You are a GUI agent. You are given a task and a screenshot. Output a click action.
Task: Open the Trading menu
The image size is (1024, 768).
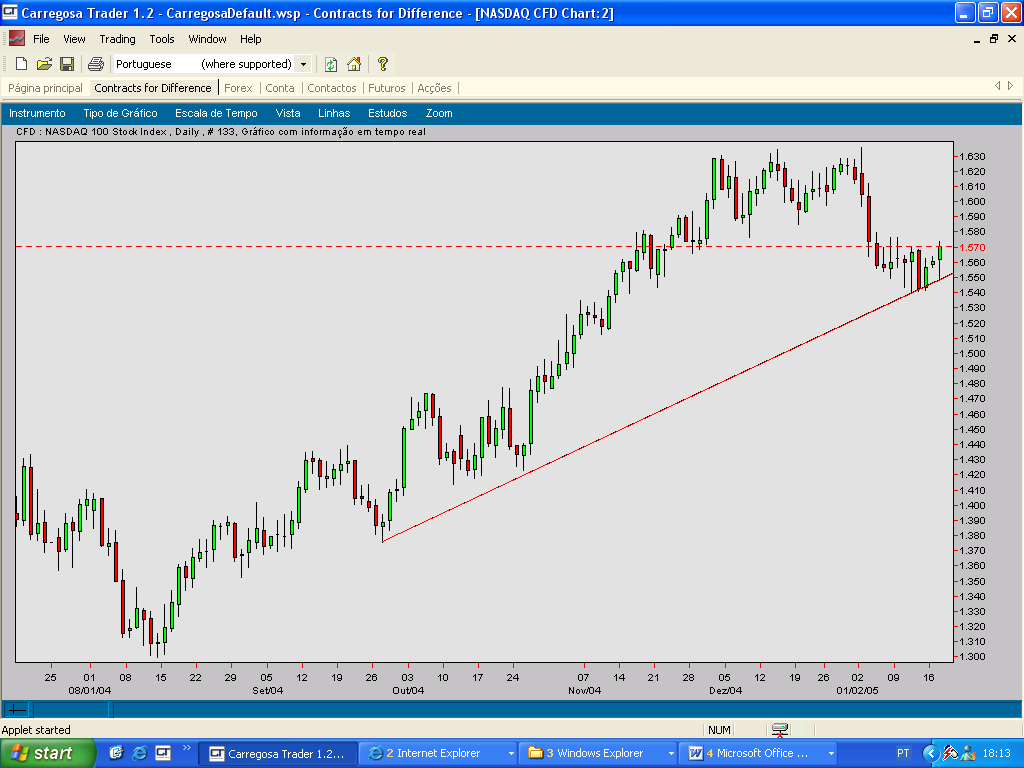(x=117, y=39)
